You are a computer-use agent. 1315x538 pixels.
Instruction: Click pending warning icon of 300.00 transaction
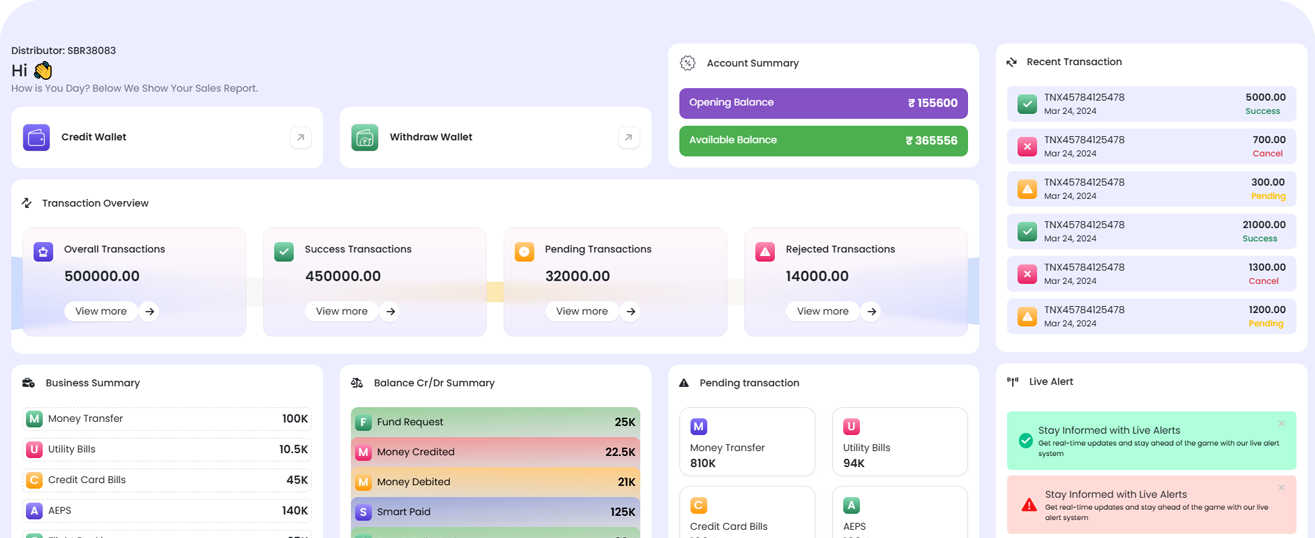1027,189
